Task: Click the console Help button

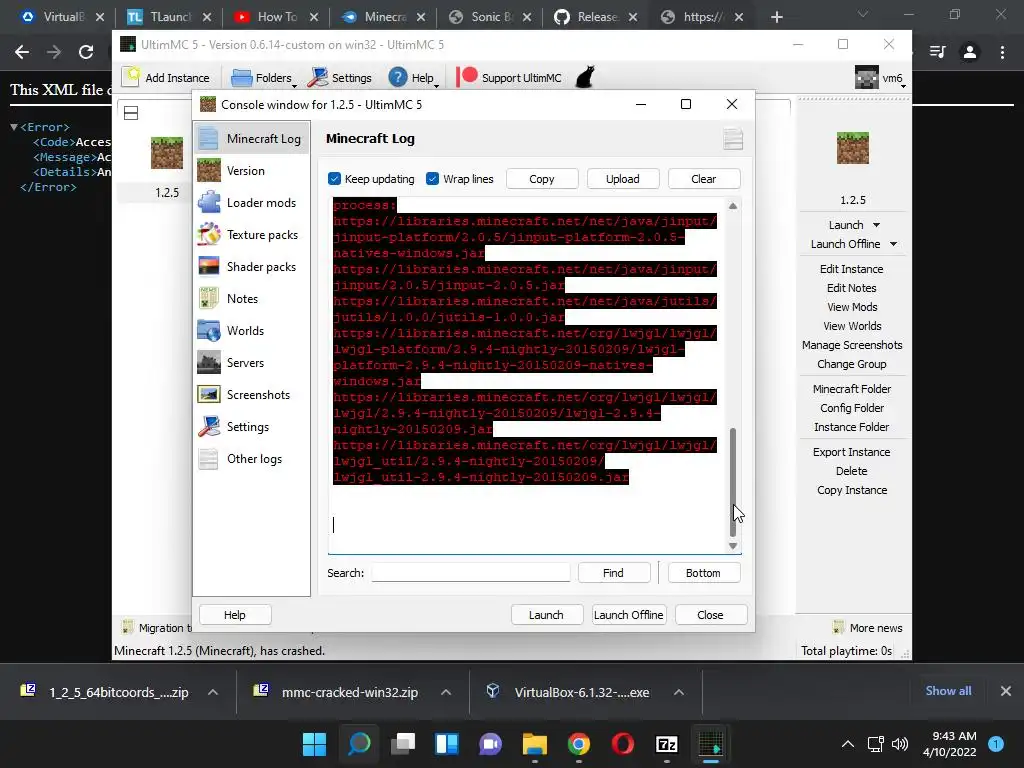Action: pyautogui.click(x=235, y=615)
